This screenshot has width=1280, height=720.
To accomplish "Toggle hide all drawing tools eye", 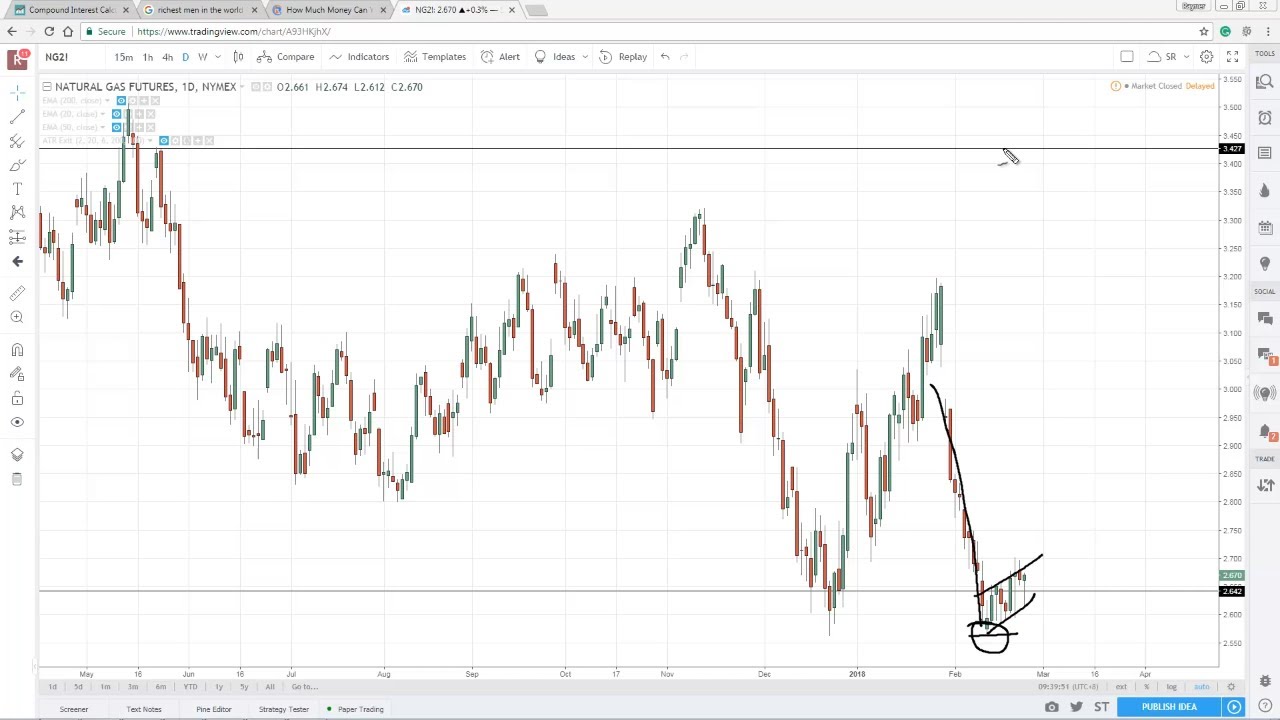I will tap(17, 422).
